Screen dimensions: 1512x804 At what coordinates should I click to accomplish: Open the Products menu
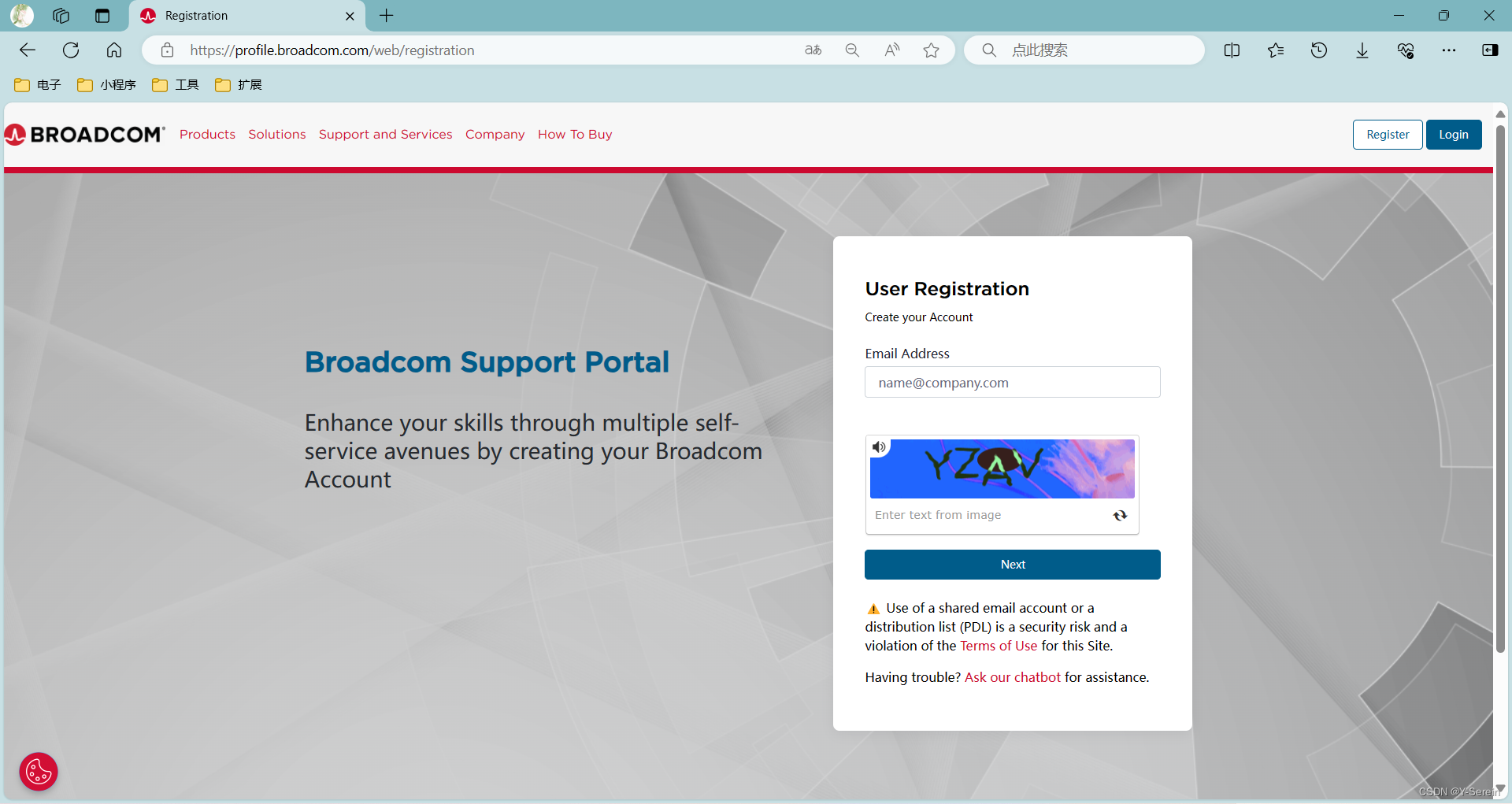click(x=207, y=134)
